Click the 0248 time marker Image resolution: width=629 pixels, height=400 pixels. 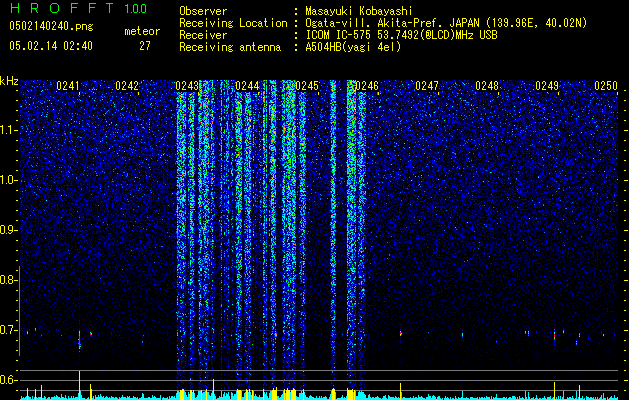[487, 86]
